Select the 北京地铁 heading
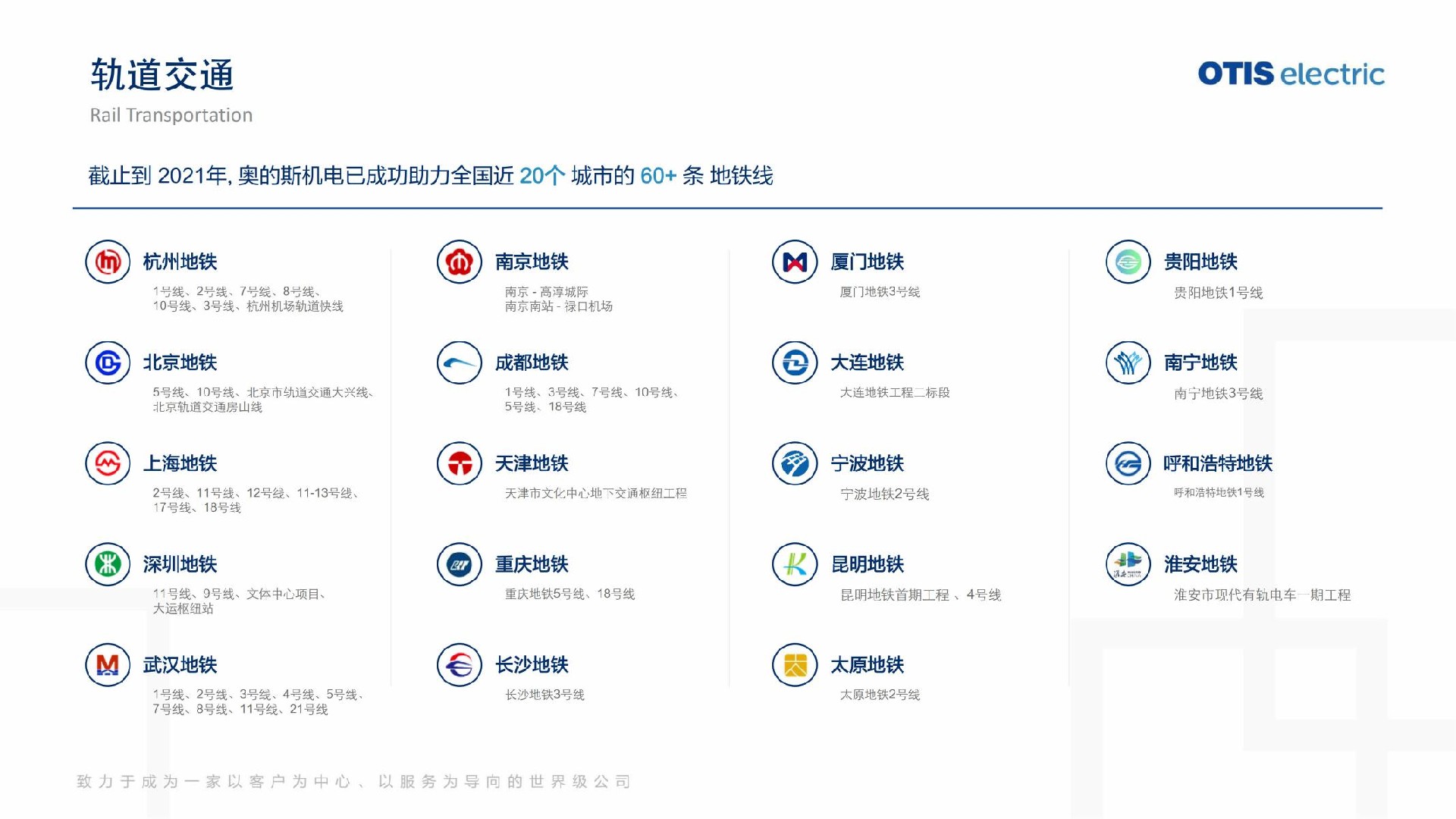1456x819 pixels. point(180,362)
